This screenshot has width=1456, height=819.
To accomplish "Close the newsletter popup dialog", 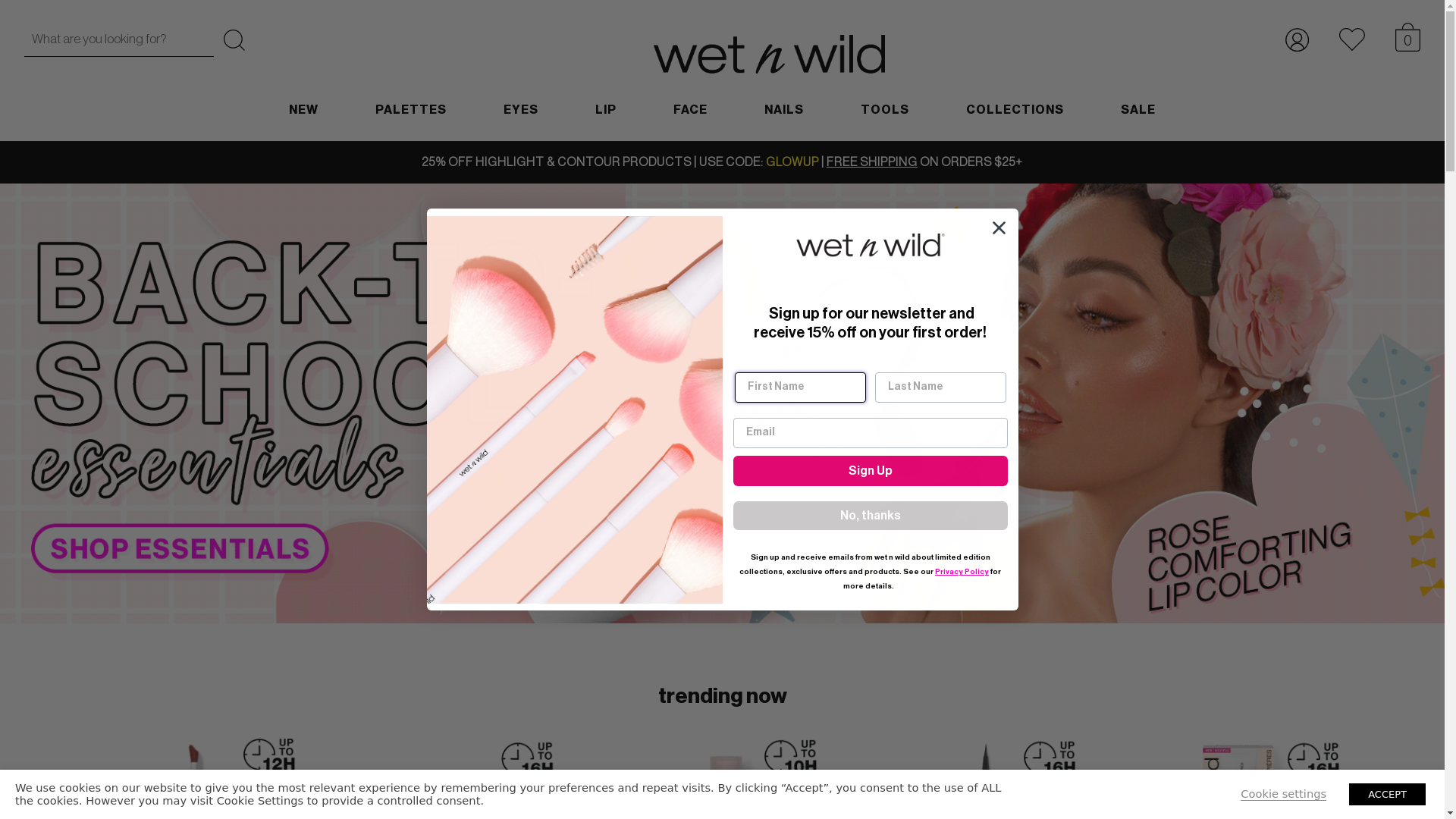I will (999, 228).
